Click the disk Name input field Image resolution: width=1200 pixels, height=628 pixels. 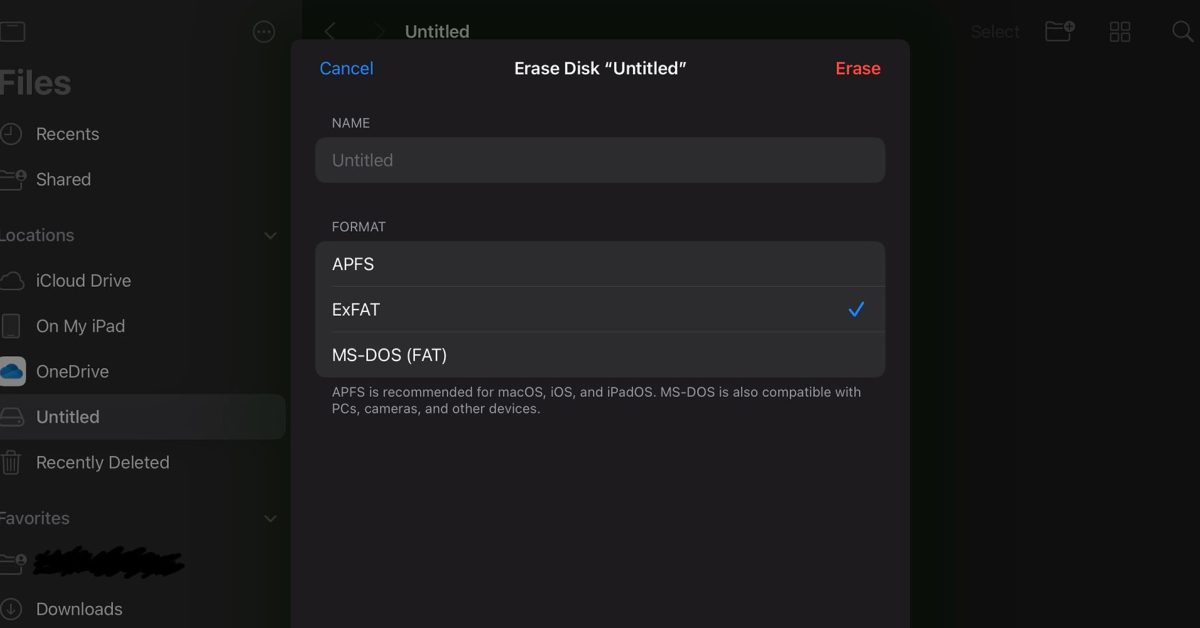[600, 160]
